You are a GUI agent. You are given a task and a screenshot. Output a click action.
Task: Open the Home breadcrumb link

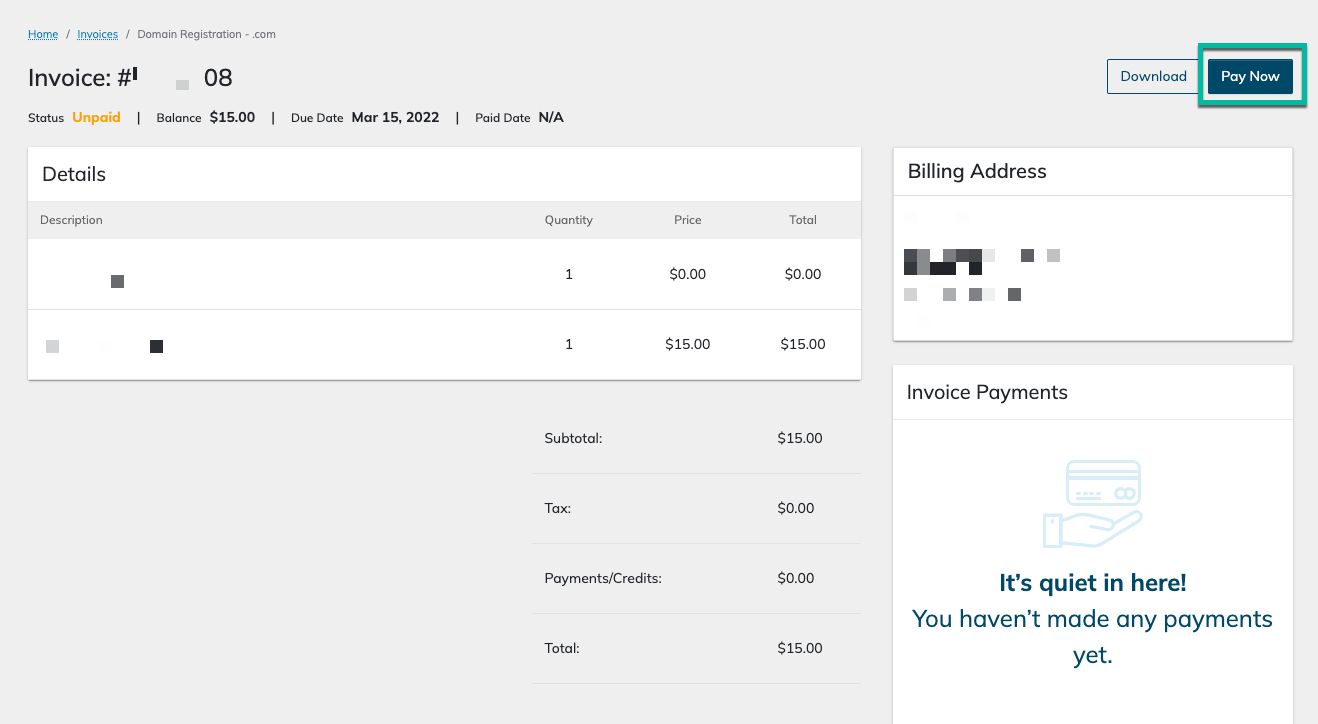[x=42, y=34]
